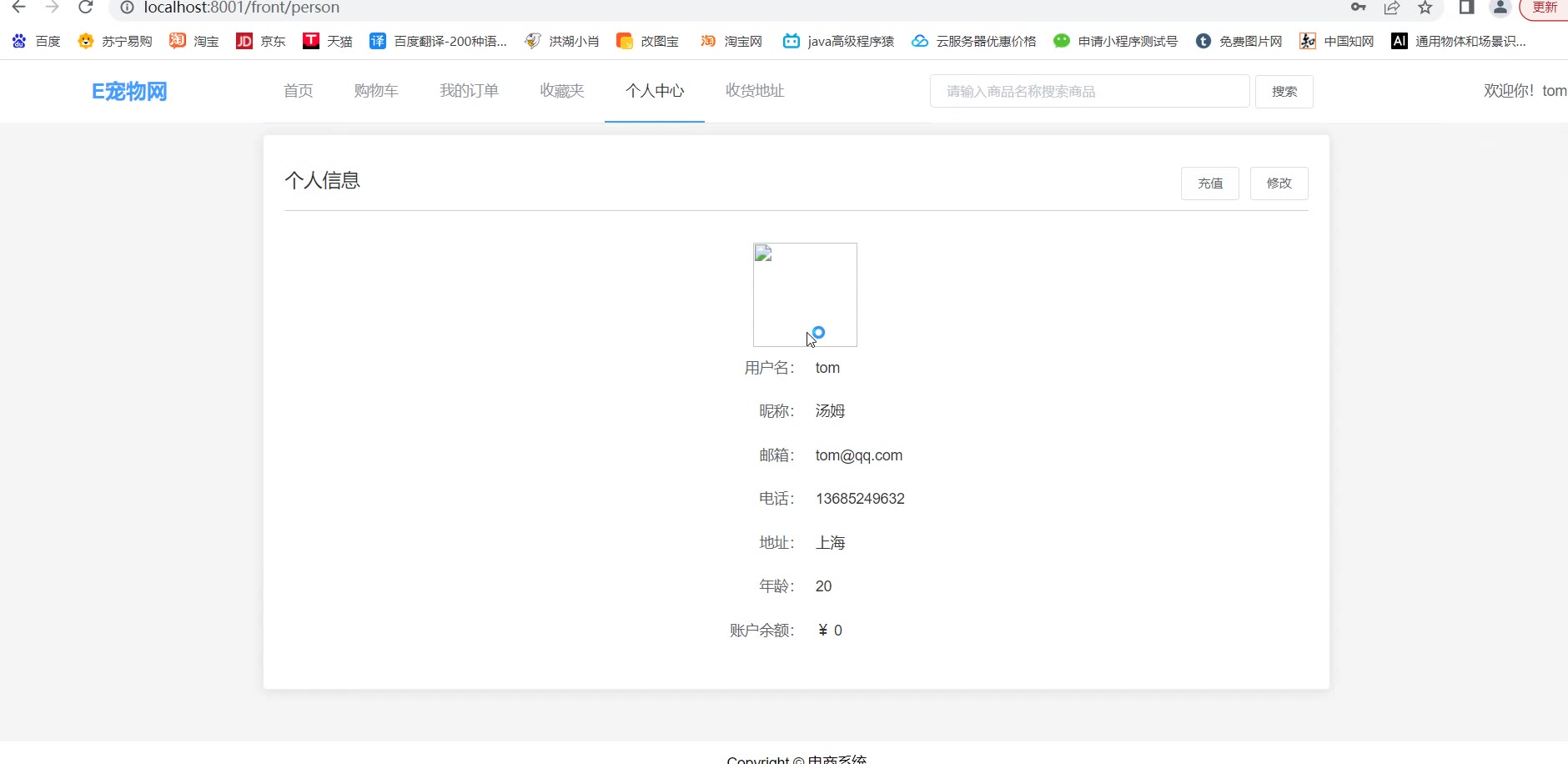Open the 收藏夹 tab
This screenshot has height=764, width=1568.
tap(562, 91)
